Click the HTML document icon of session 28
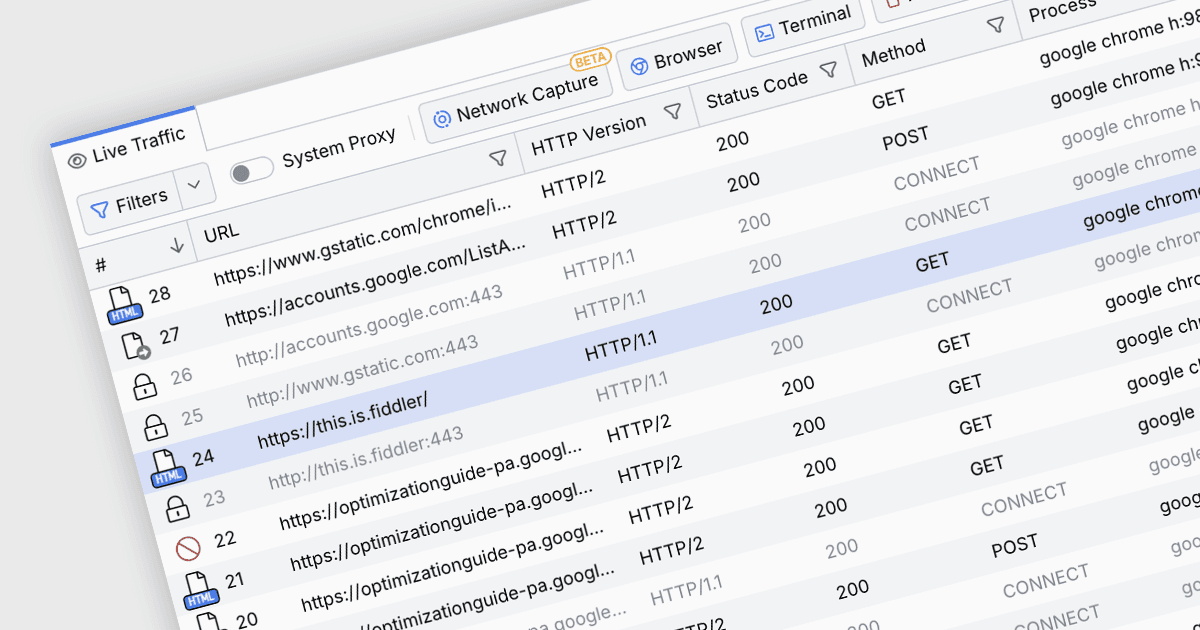Screen dimensions: 1200x630 pyautogui.click(x=124, y=304)
